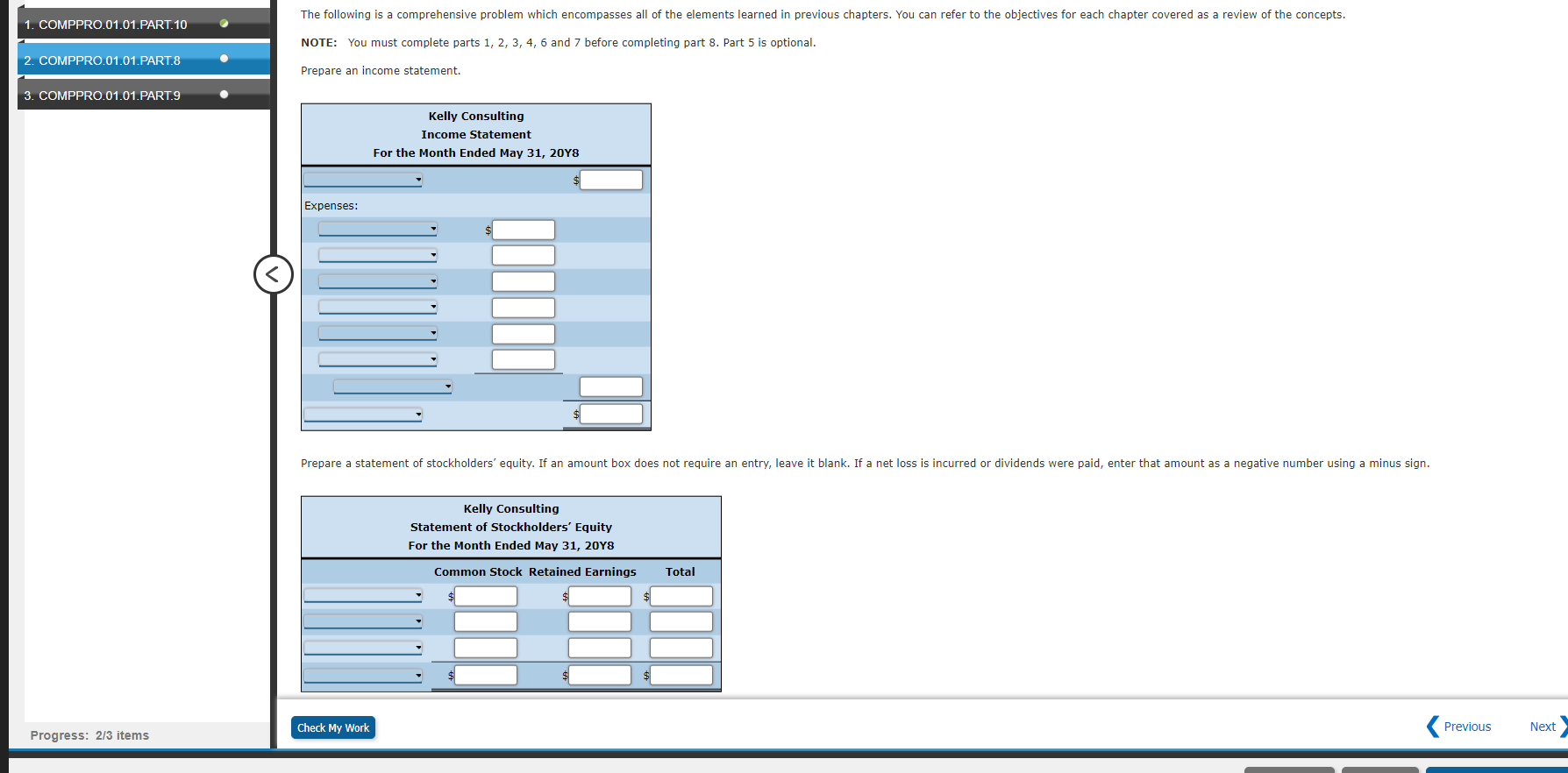
Task: Click the total expenses amount field
Action: 611,386
